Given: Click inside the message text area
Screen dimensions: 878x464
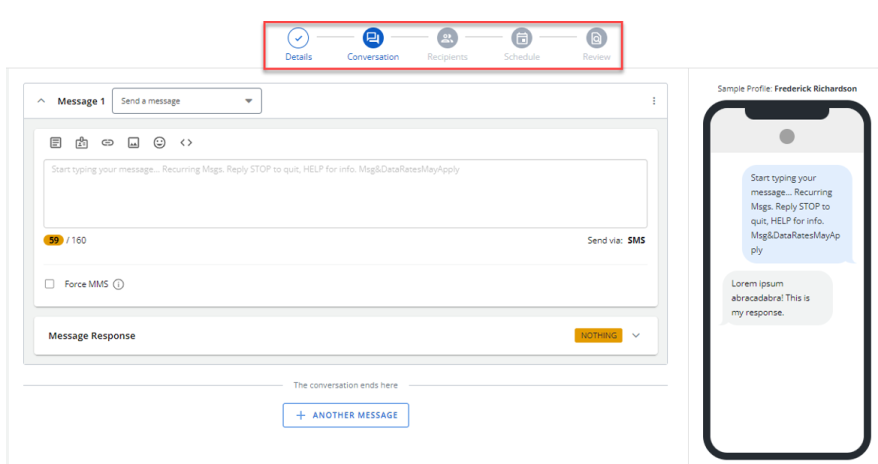Looking at the screenshot, I should pyautogui.click(x=345, y=195).
